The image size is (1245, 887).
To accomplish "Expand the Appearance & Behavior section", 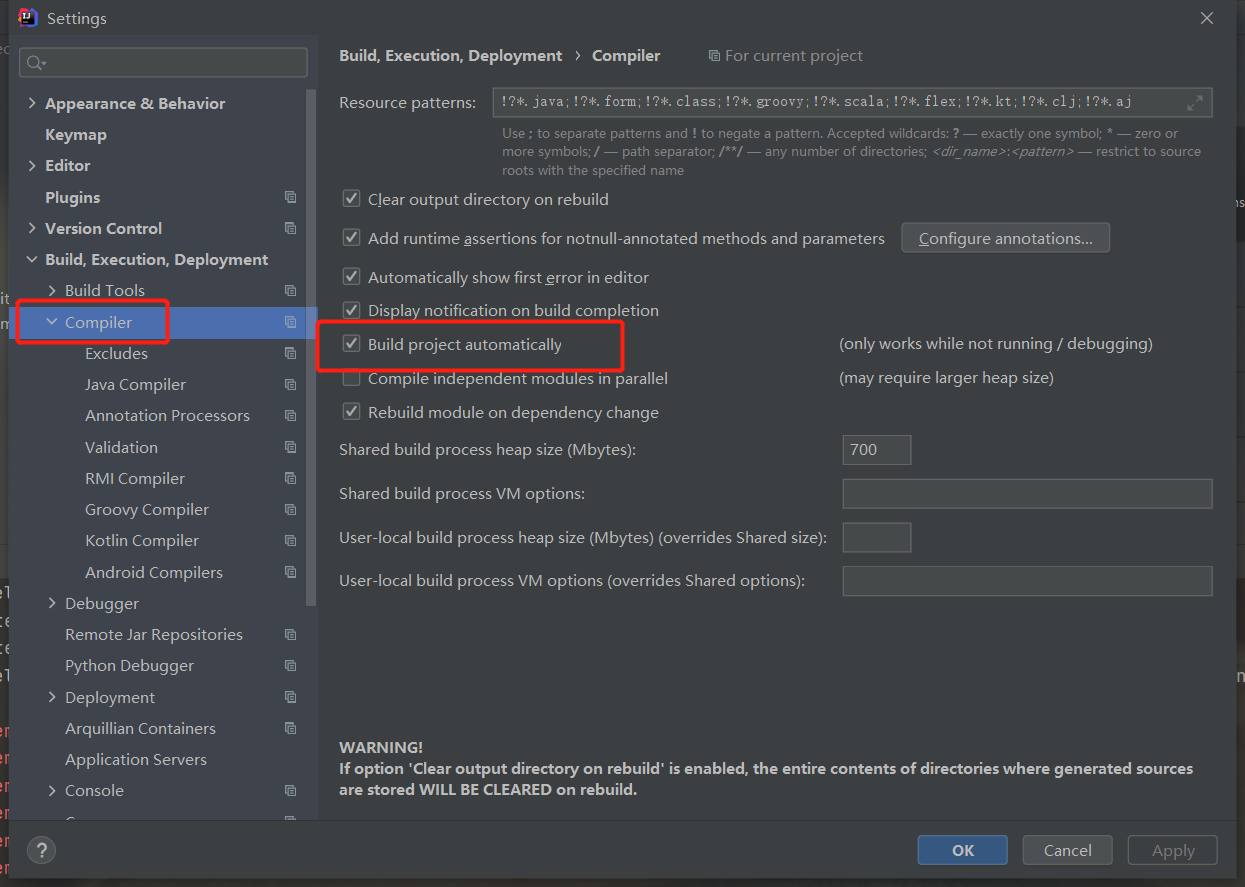I will click(32, 103).
